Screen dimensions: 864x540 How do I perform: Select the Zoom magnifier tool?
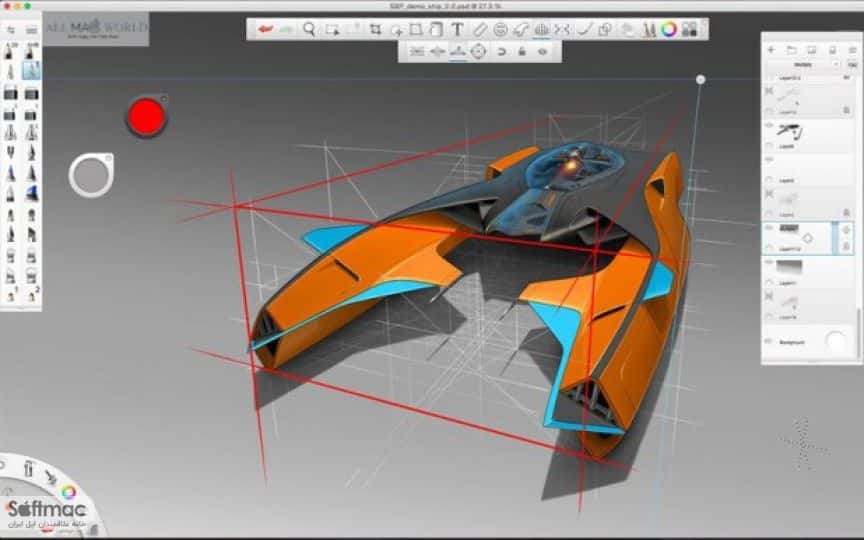point(309,29)
